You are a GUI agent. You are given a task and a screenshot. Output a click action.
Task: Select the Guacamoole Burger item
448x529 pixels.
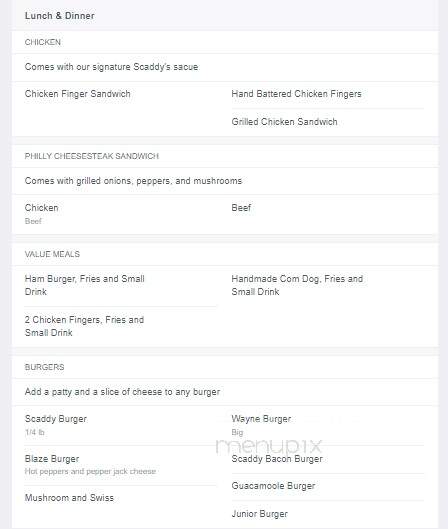(x=273, y=486)
